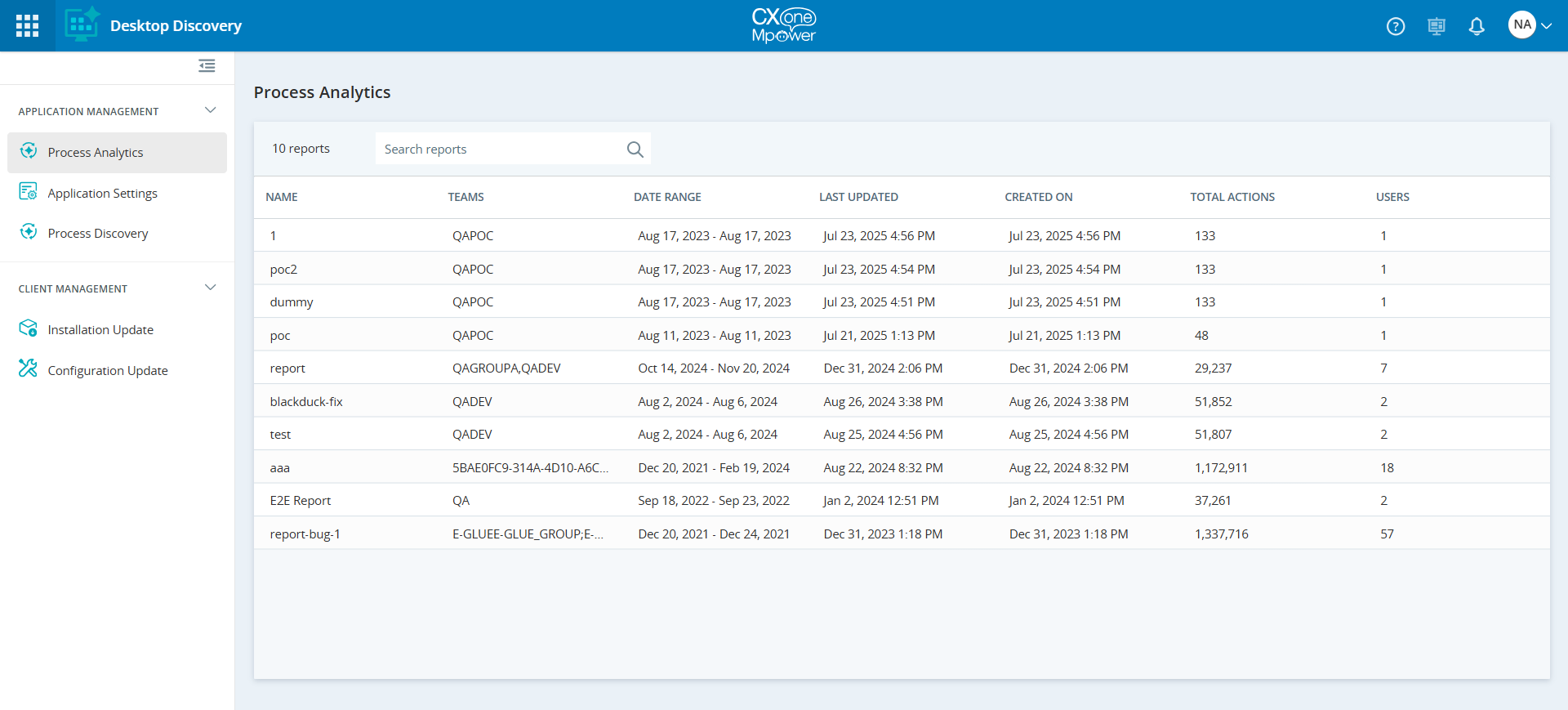Click the Configuration Update tools icon

point(29,369)
